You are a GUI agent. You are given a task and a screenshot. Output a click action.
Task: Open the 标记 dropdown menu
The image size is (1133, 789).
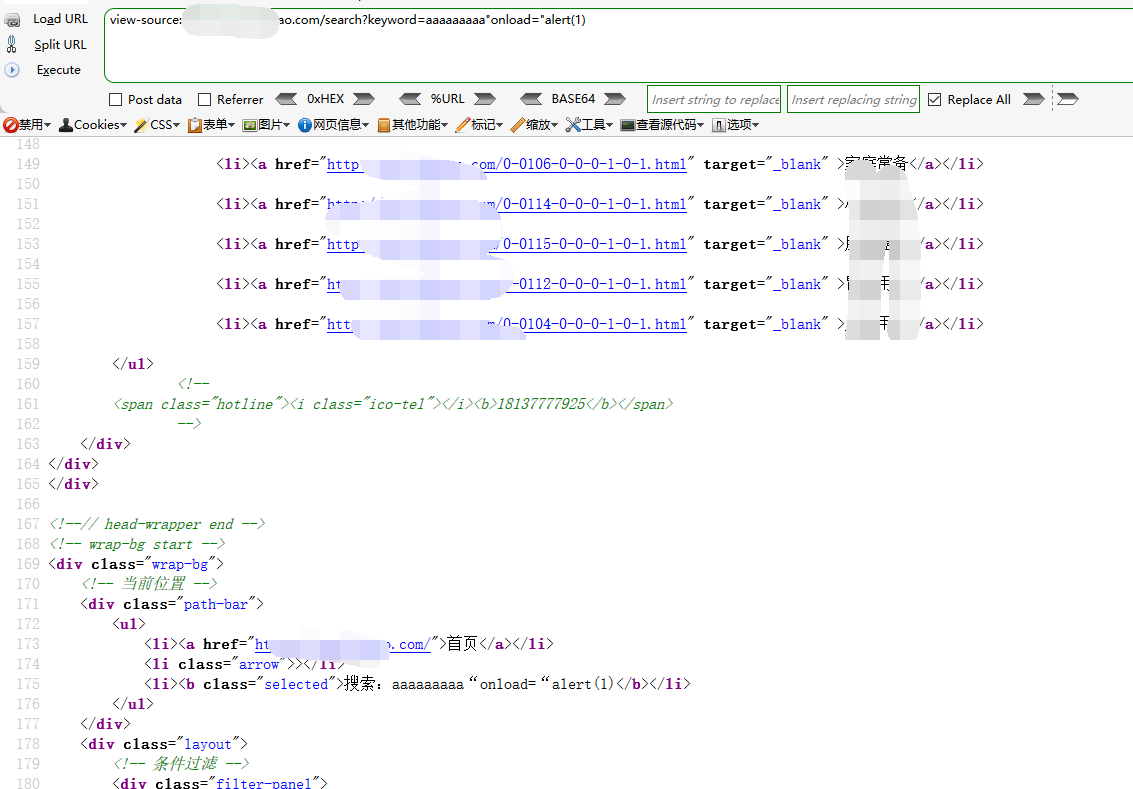[479, 125]
